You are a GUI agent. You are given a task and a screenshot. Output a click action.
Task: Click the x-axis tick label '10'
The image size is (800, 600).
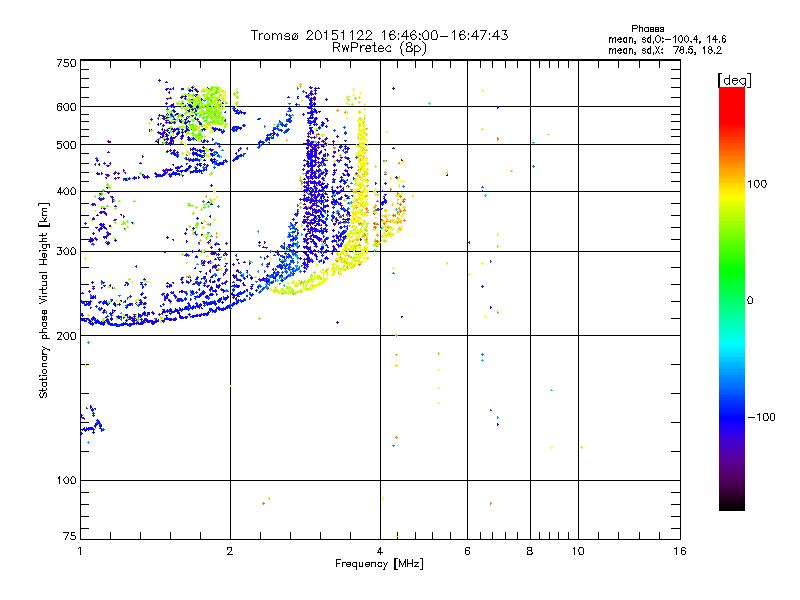point(578,551)
